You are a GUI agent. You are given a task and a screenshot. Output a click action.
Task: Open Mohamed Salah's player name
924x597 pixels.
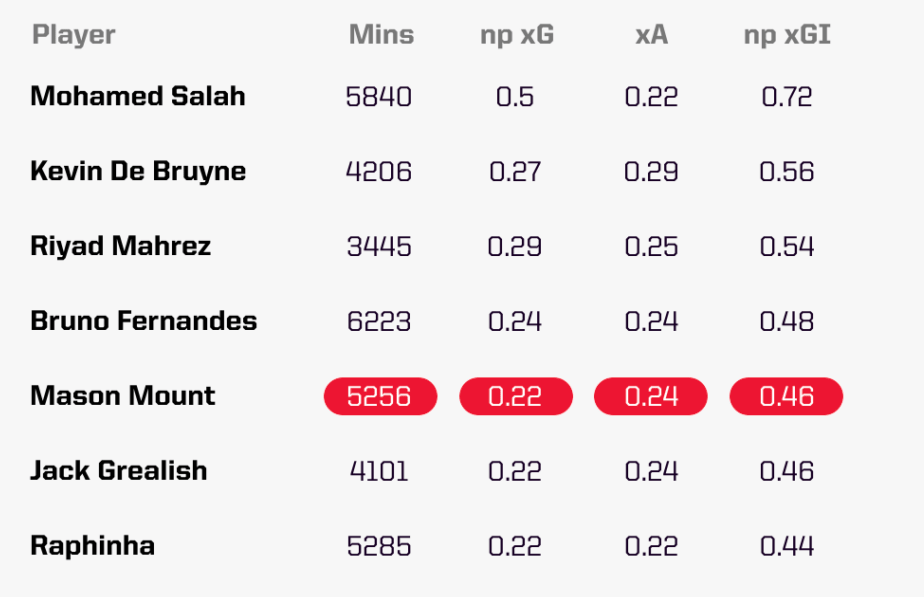138,96
